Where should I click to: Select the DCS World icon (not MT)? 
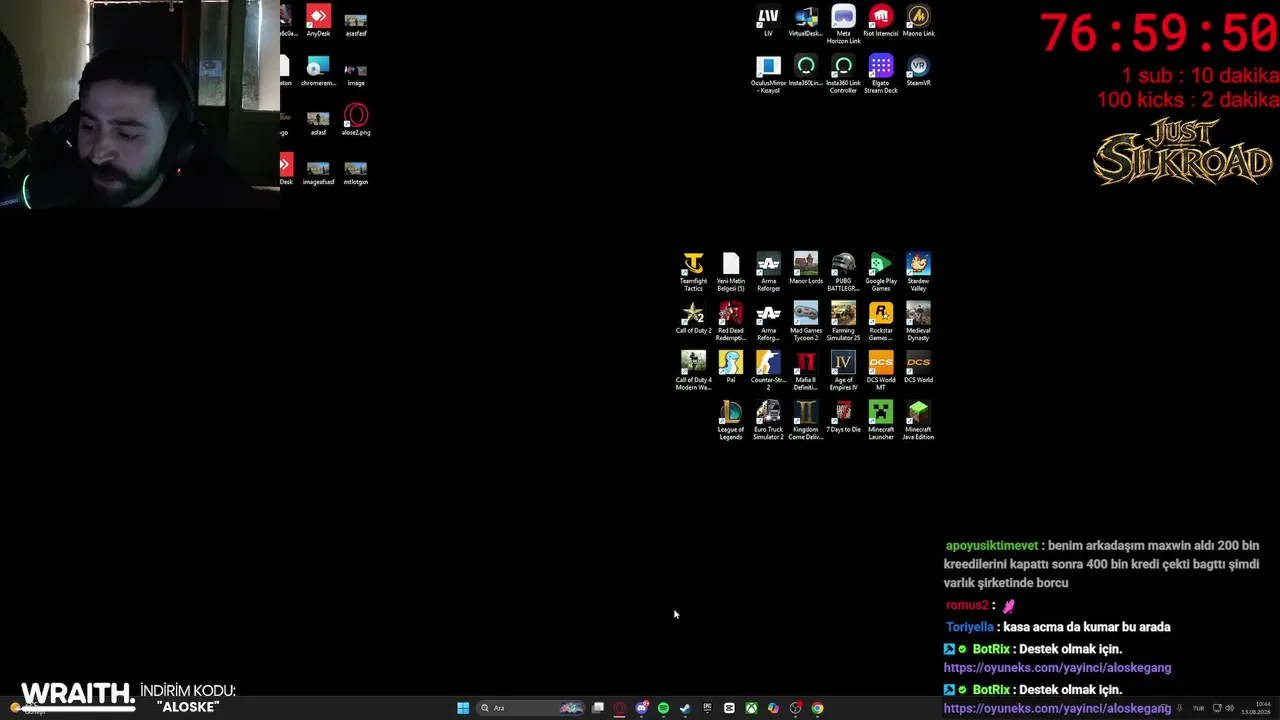pos(918,367)
